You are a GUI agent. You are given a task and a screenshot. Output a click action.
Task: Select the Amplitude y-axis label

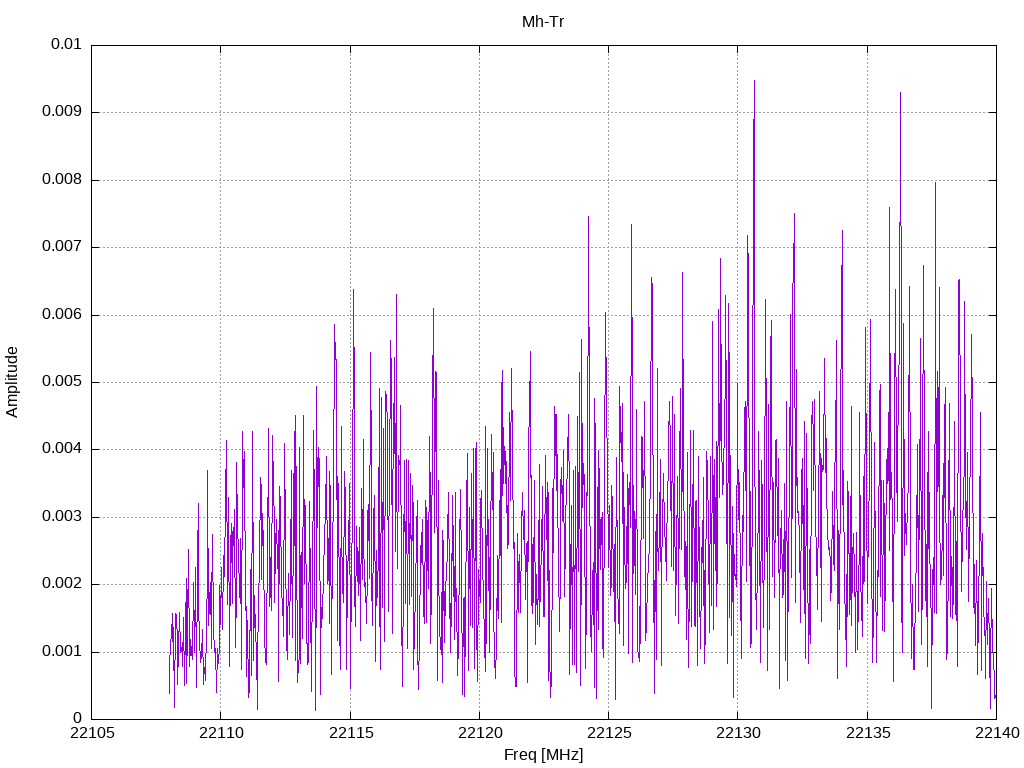pyautogui.click(x=12, y=382)
